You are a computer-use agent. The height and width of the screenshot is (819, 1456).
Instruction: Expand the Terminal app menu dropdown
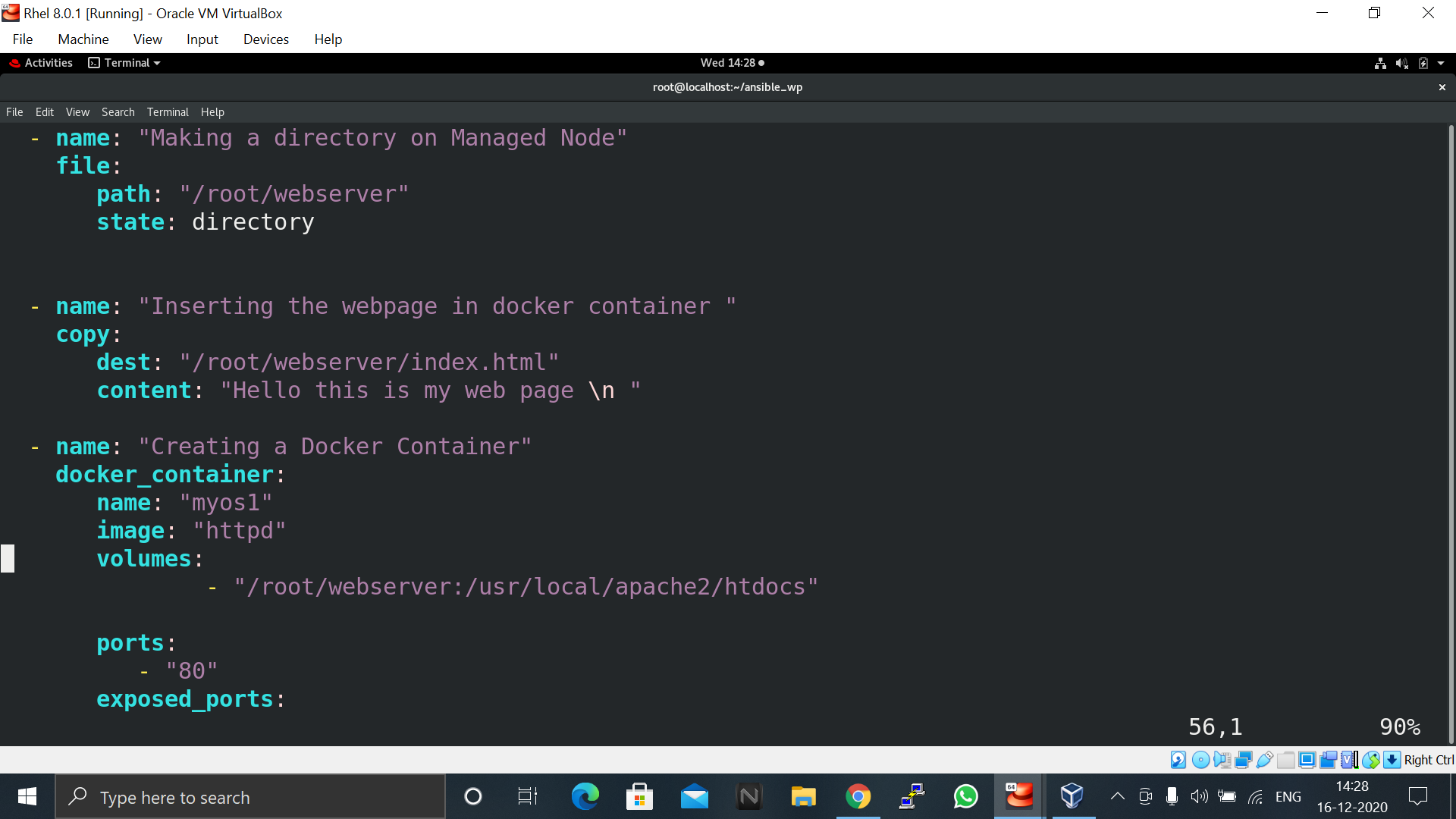(x=124, y=63)
